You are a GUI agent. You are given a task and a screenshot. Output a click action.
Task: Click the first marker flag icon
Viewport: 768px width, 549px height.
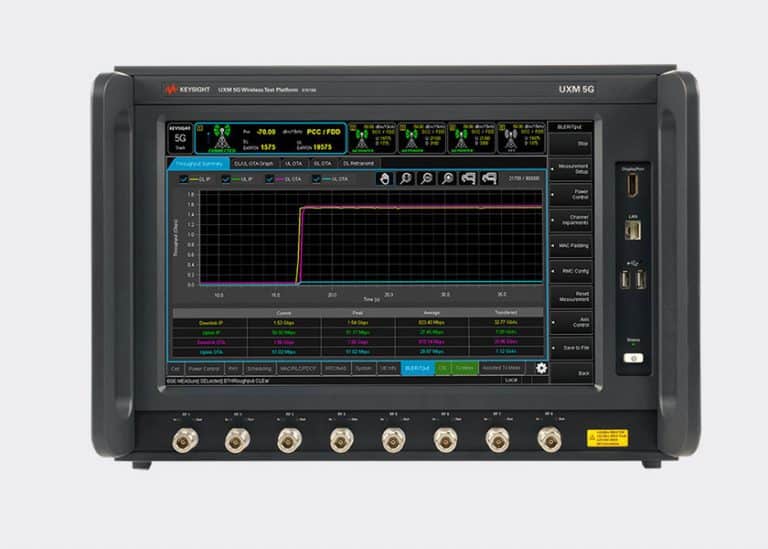coord(468,179)
